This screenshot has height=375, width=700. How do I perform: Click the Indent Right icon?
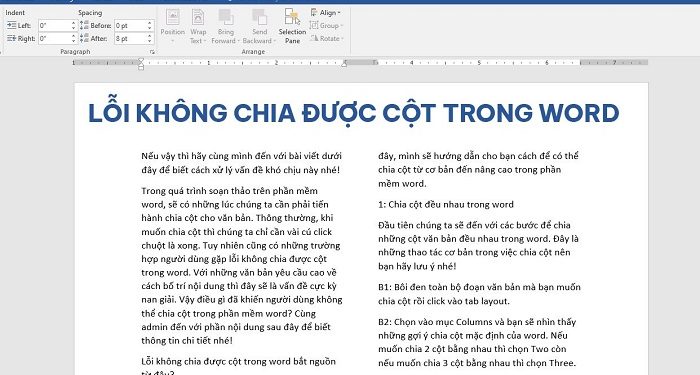[11, 38]
